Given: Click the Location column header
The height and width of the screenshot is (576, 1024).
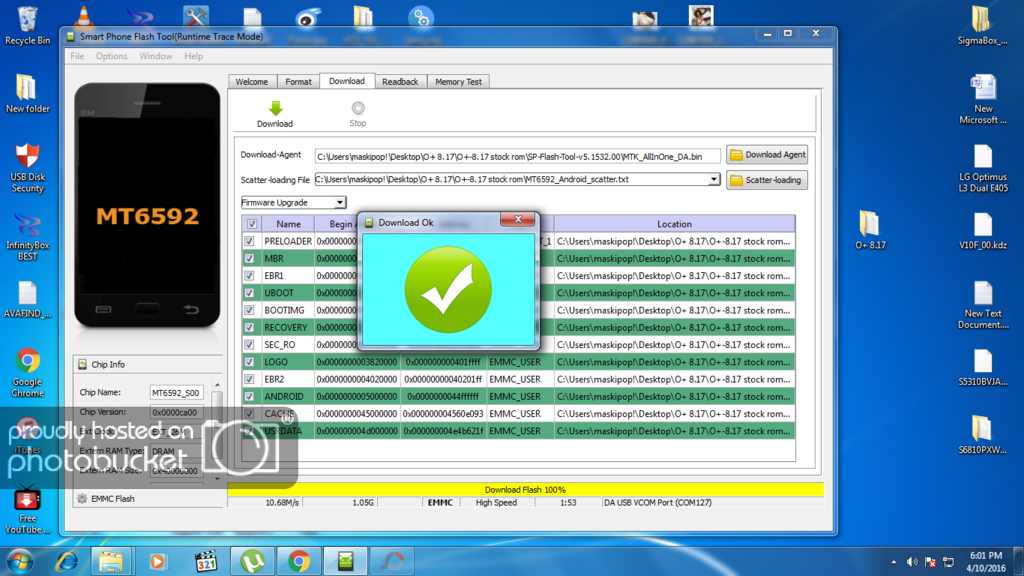Looking at the screenshot, I should click(674, 224).
